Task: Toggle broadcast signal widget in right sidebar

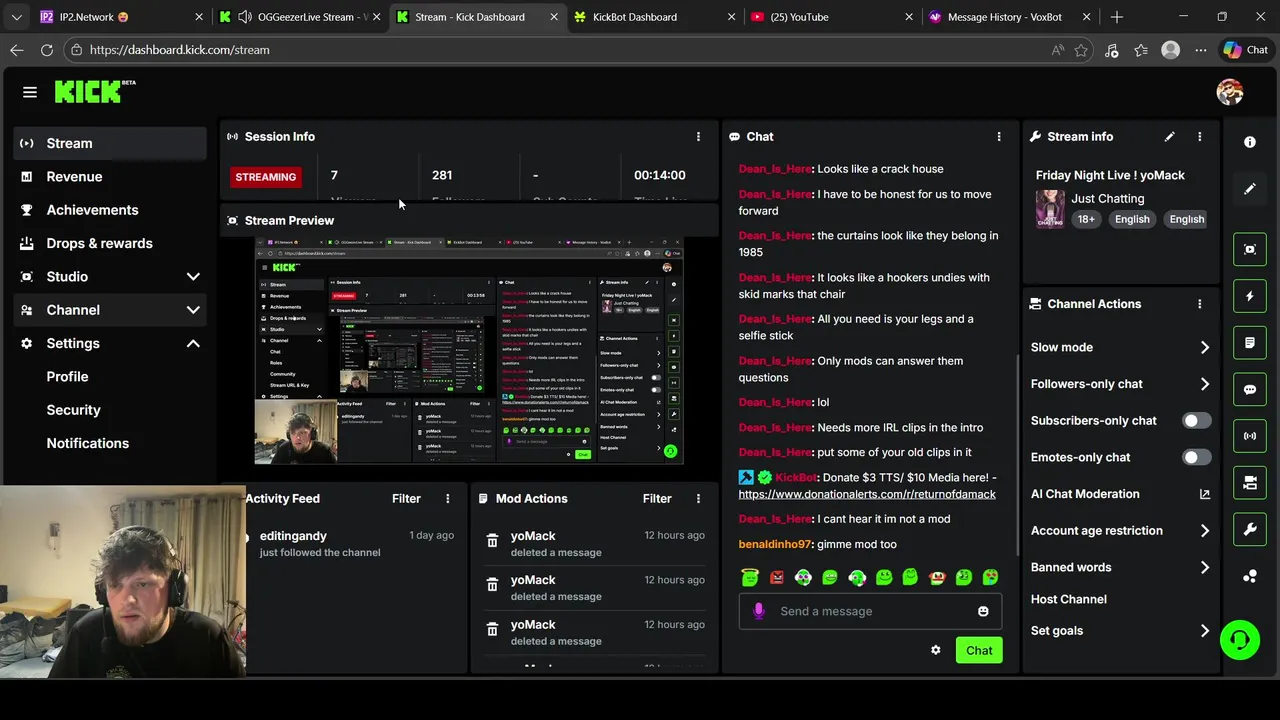Action: tap(1249, 436)
